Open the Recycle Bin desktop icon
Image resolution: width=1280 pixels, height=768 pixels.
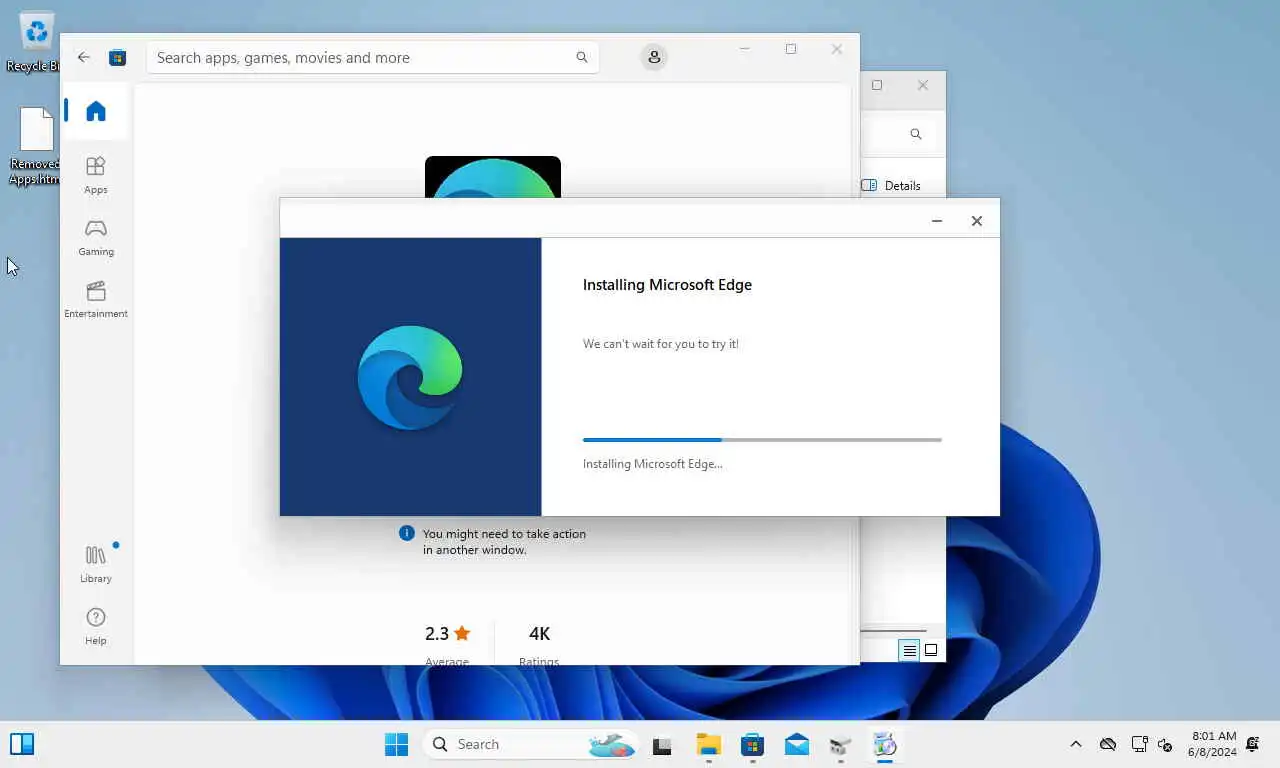tap(36, 42)
